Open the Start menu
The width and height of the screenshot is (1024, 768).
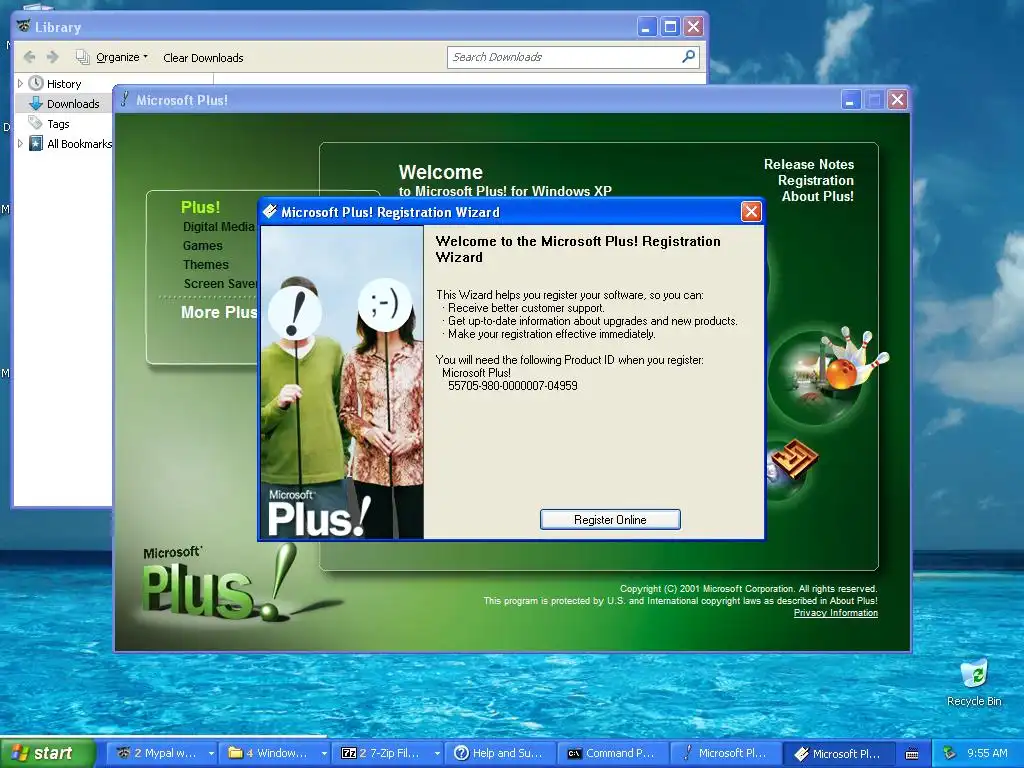click(x=47, y=753)
